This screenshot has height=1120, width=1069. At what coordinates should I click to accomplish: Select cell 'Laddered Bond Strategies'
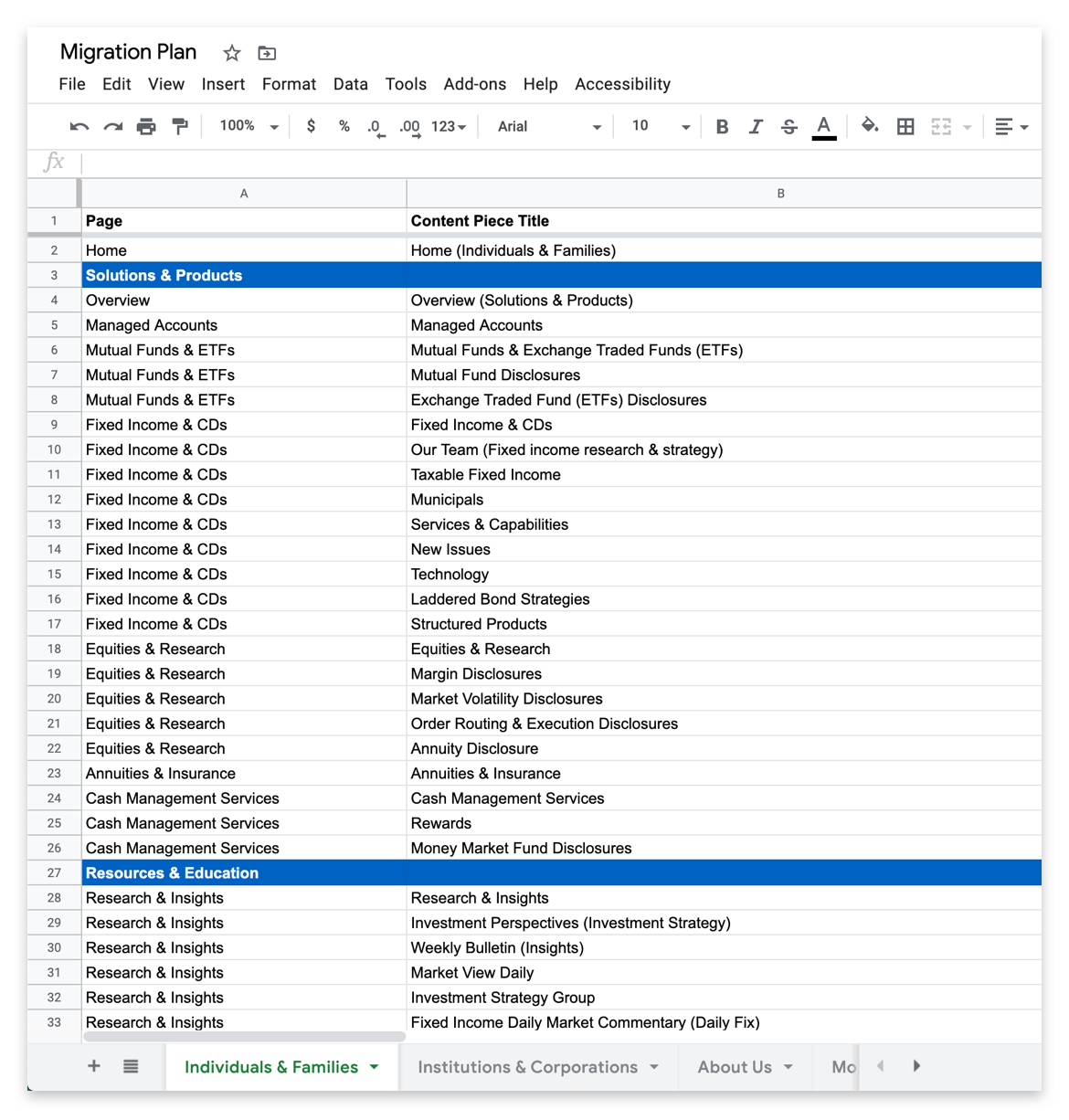724,599
